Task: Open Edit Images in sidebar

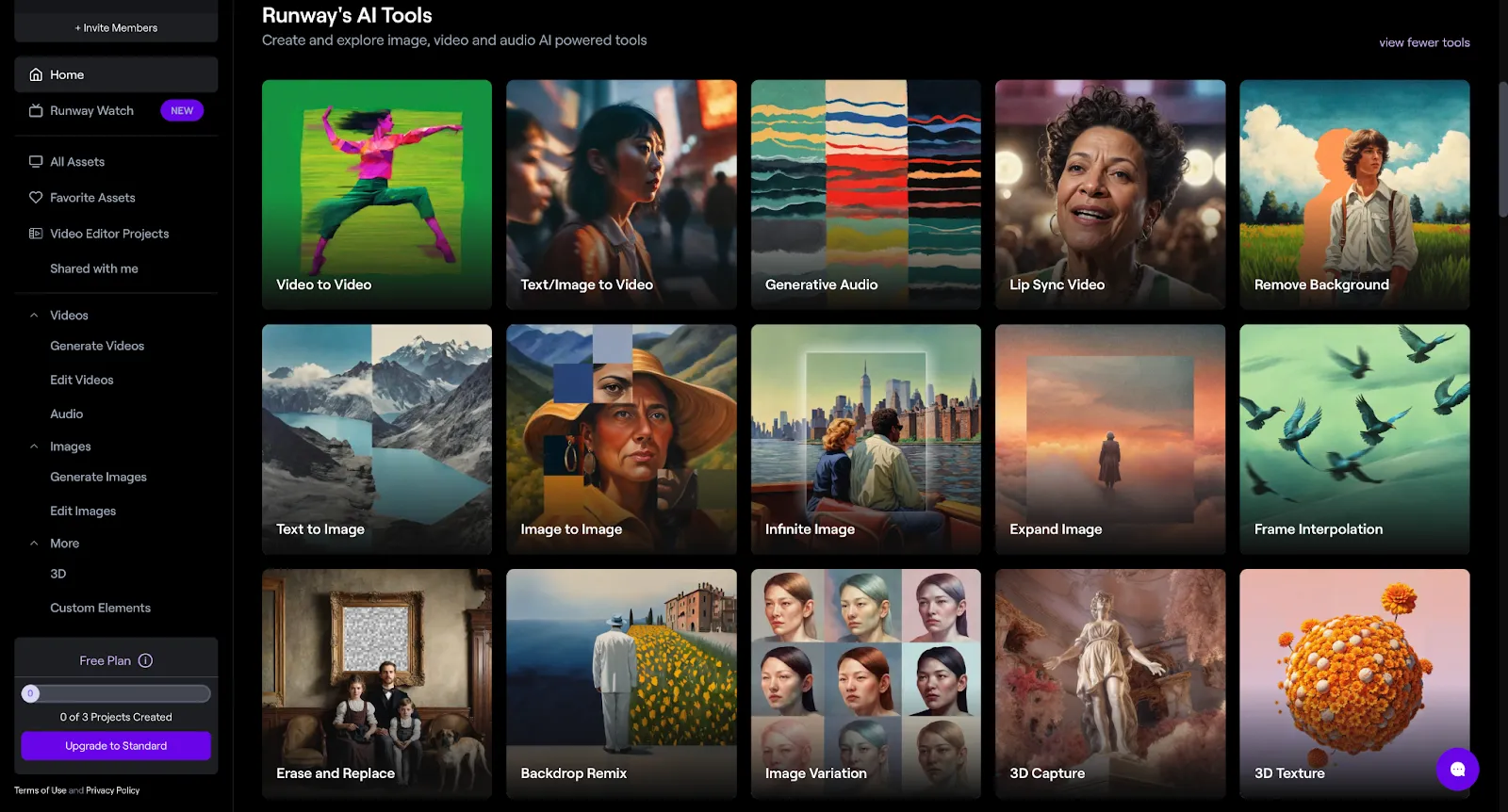Action: pos(83,511)
